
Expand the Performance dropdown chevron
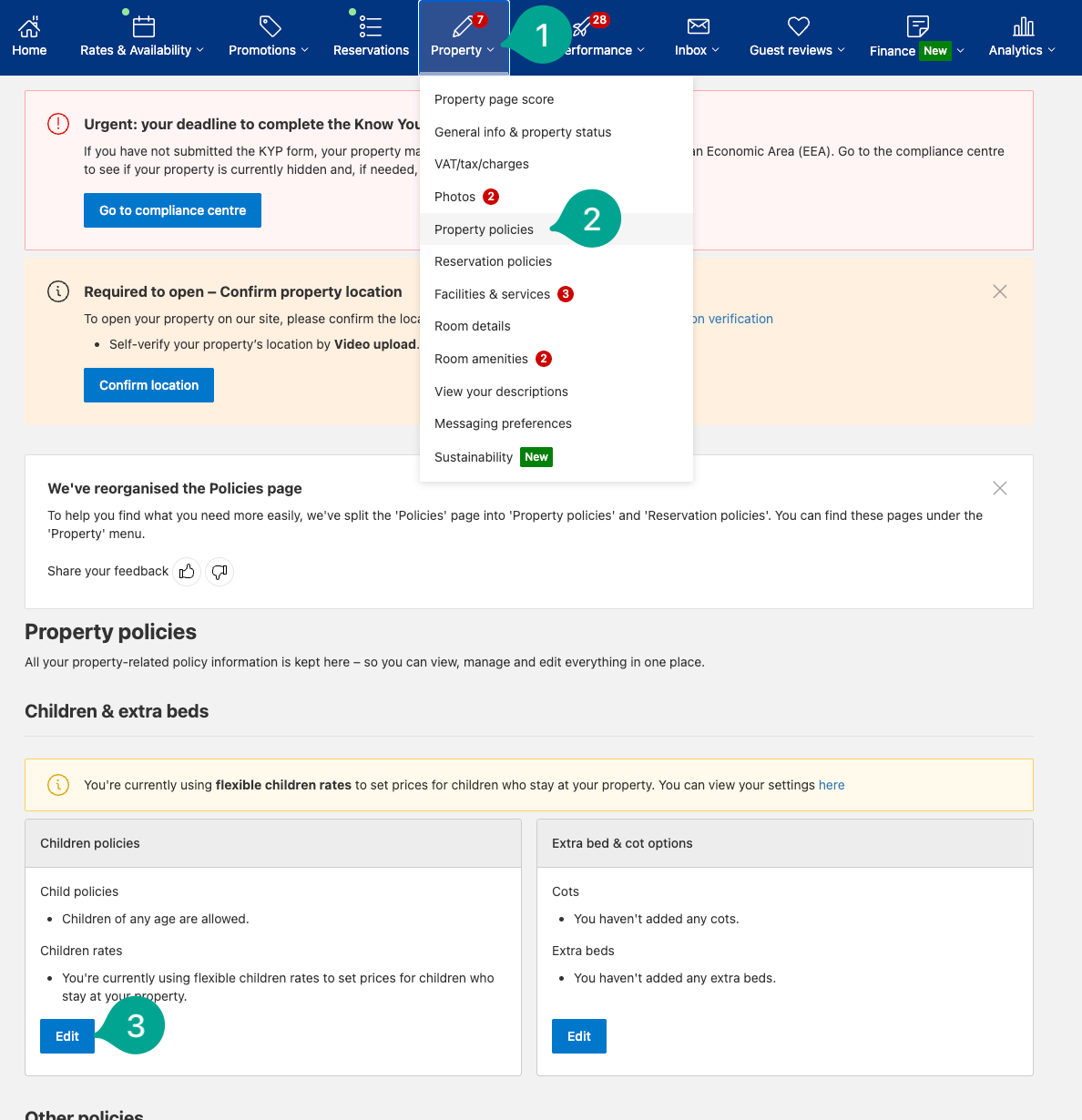click(x=641, y=50)
